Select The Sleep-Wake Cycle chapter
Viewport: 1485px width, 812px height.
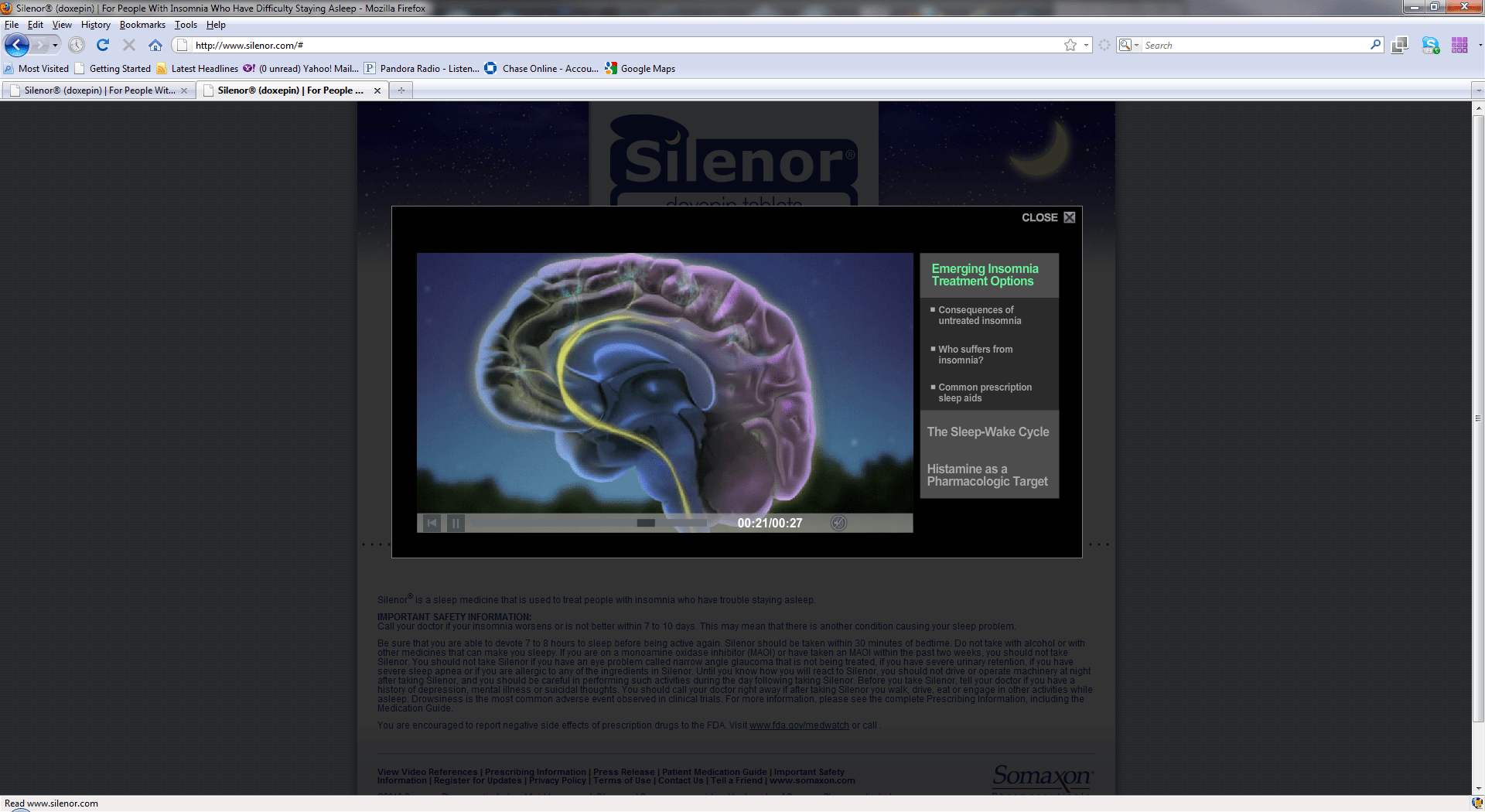(988, 432)
